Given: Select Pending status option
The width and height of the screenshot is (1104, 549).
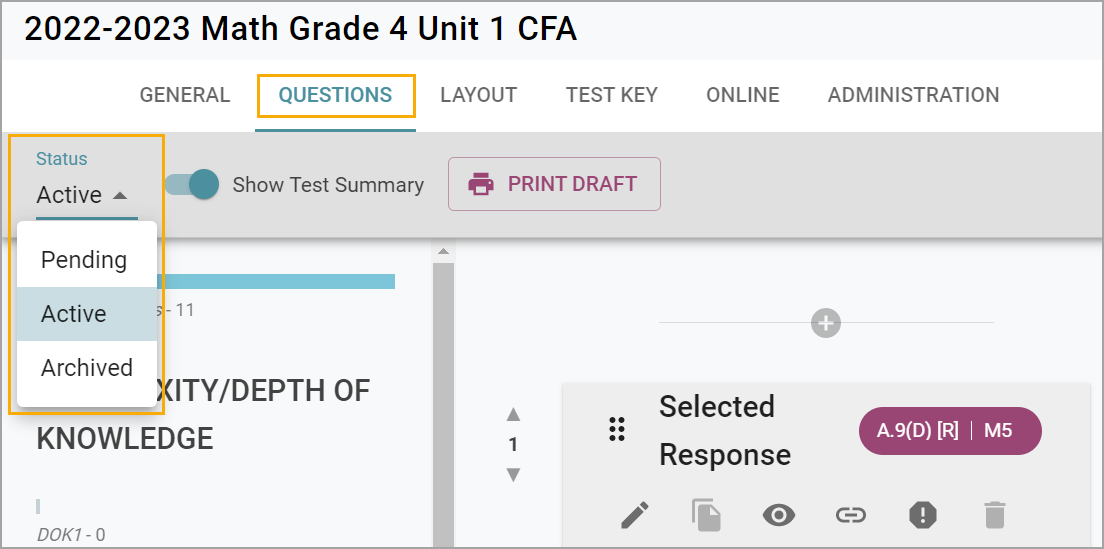Looking at the screenshot, I should tap(85, 260).
